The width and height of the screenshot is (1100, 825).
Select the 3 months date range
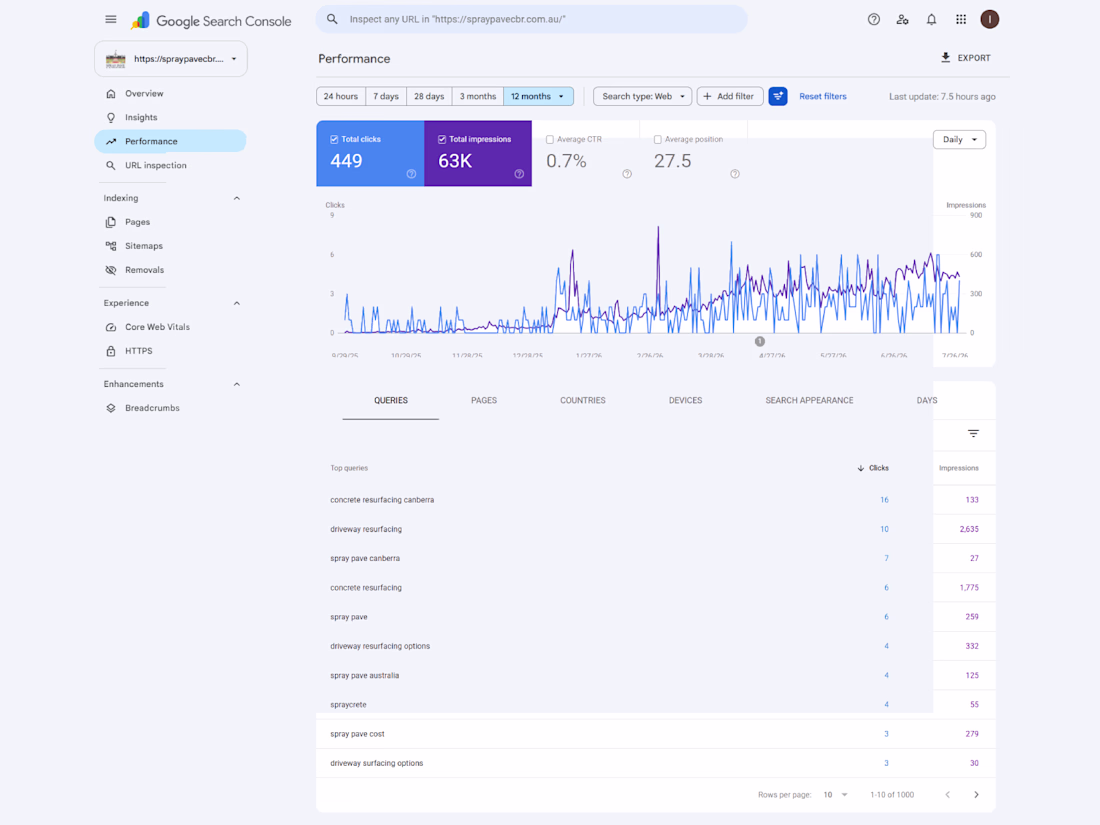[478, 96]
